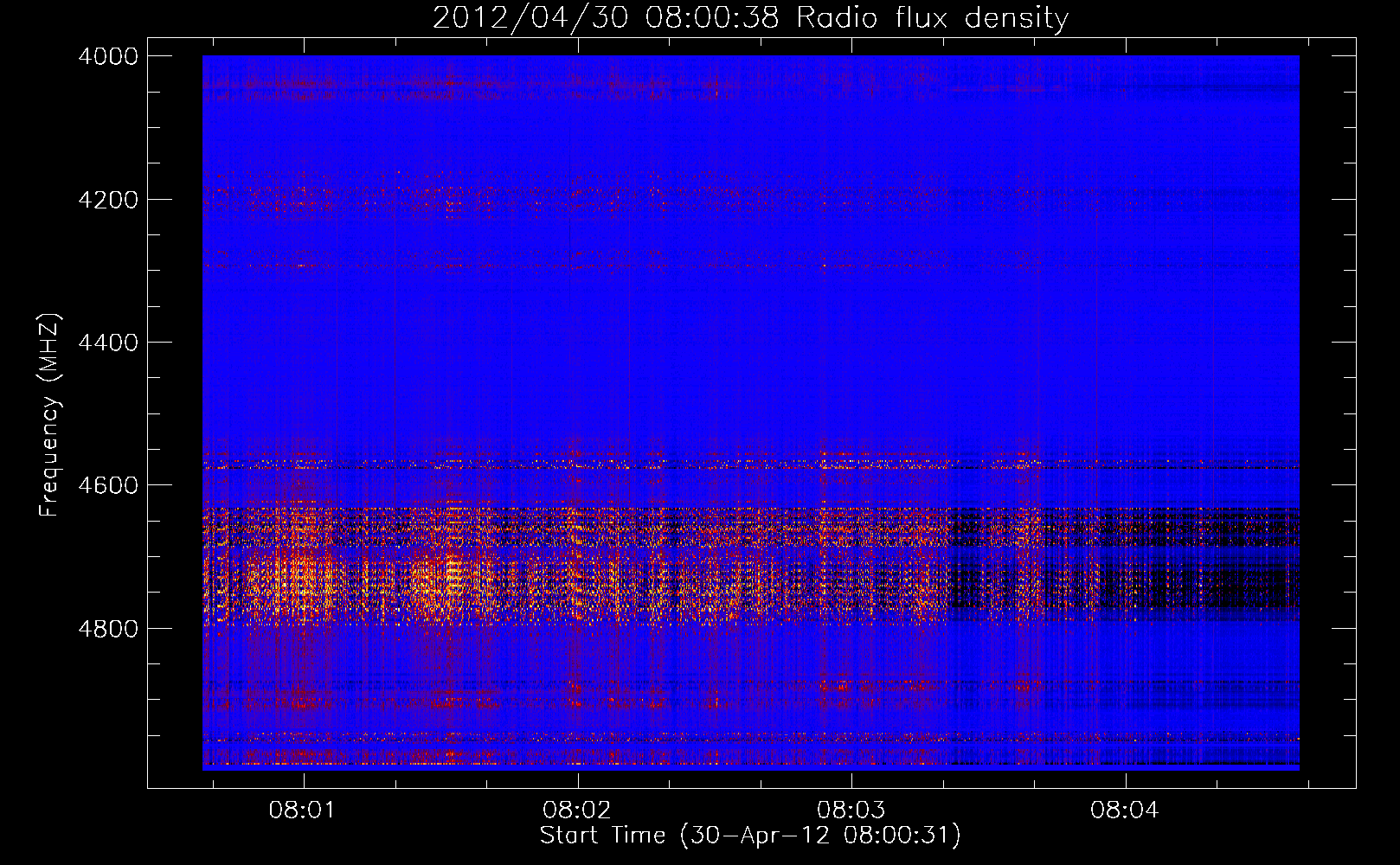Click the 08:04 time axis label
Image resolution: width=1400 pixels, height=865 pixels.
click(1124, 811)
